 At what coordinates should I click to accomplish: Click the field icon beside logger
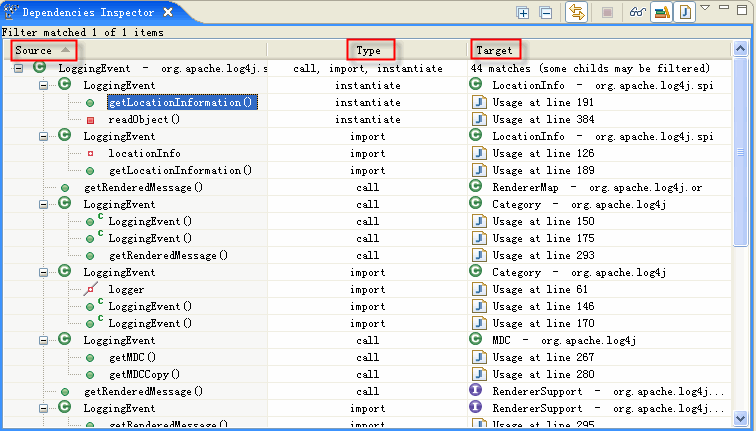pos(90,289)
